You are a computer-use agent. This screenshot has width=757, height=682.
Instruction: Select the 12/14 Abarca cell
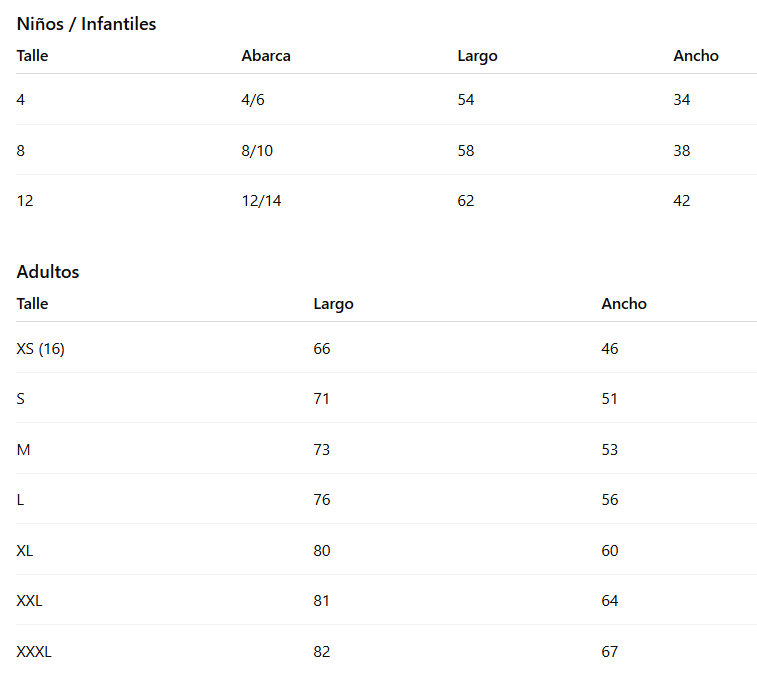[262, 201]
